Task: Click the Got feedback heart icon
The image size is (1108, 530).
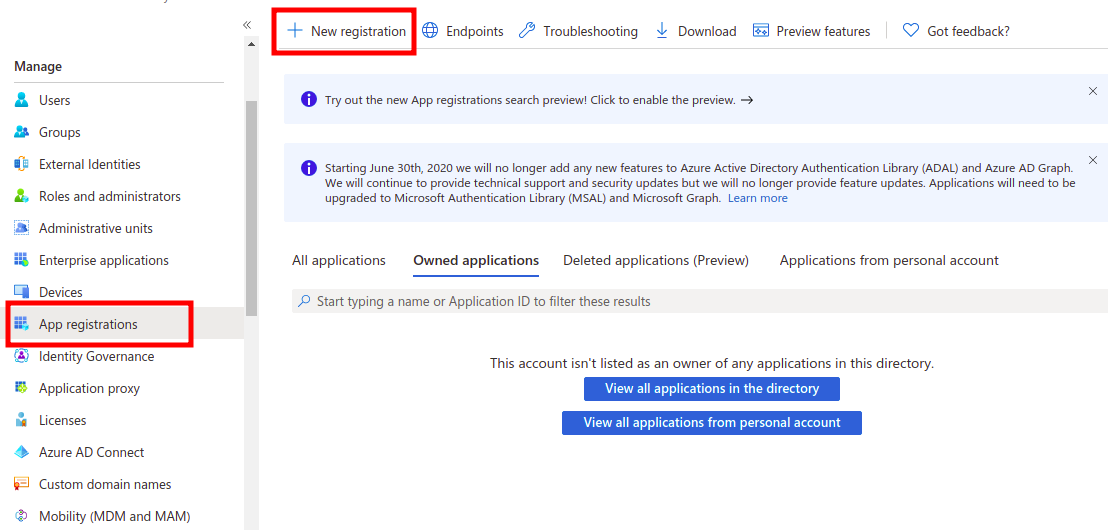Action: pos(911,31)
